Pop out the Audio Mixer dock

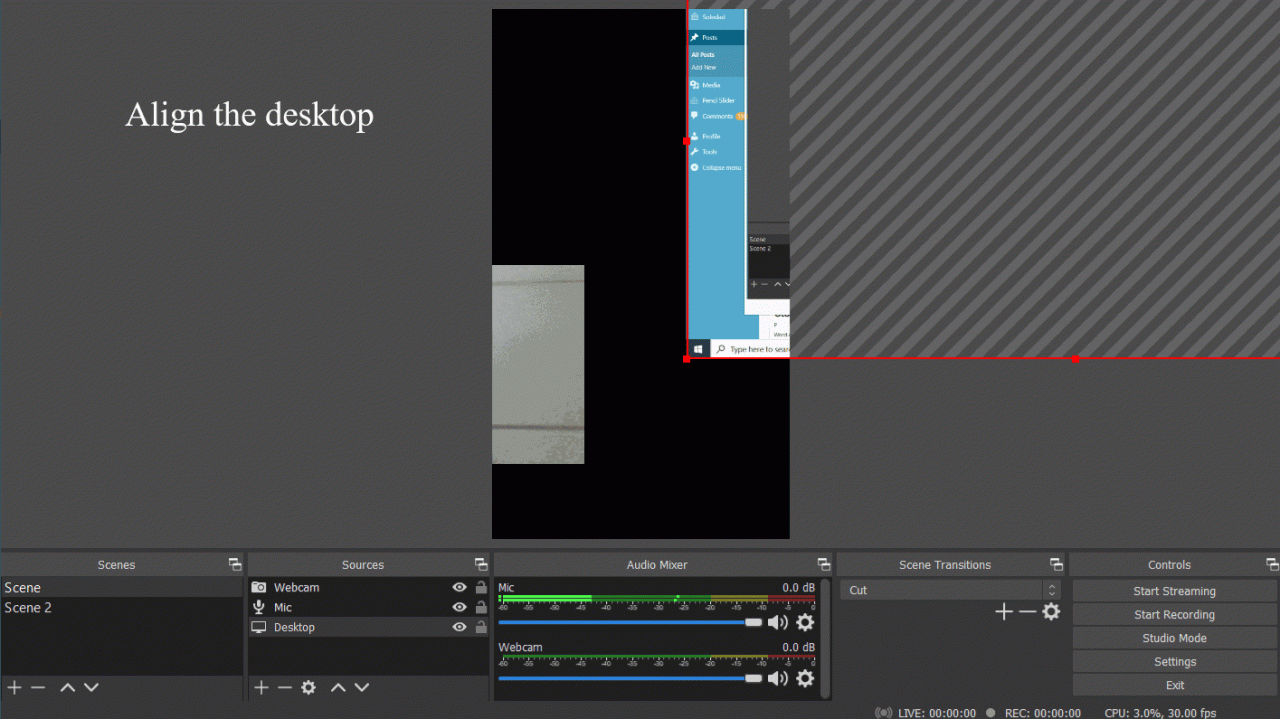(x=823, y=565)
